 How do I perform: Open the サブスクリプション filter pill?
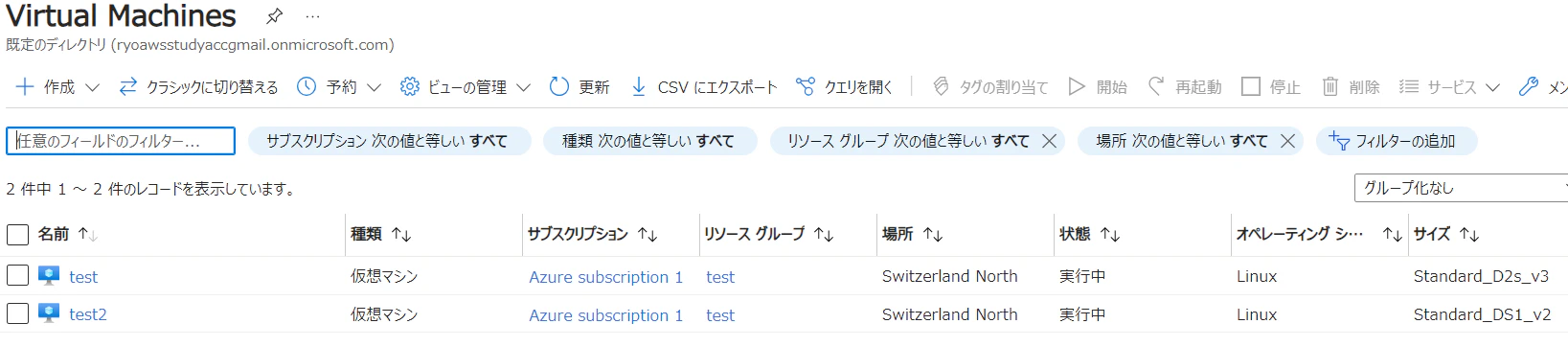[389, 141]
